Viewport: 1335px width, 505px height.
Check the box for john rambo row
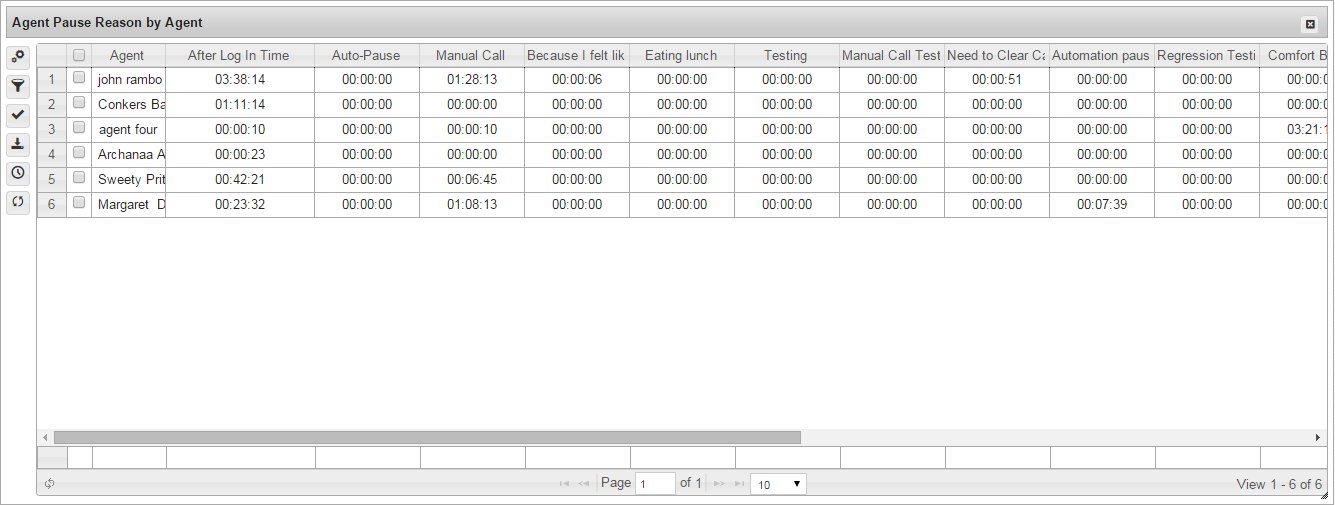79,79
